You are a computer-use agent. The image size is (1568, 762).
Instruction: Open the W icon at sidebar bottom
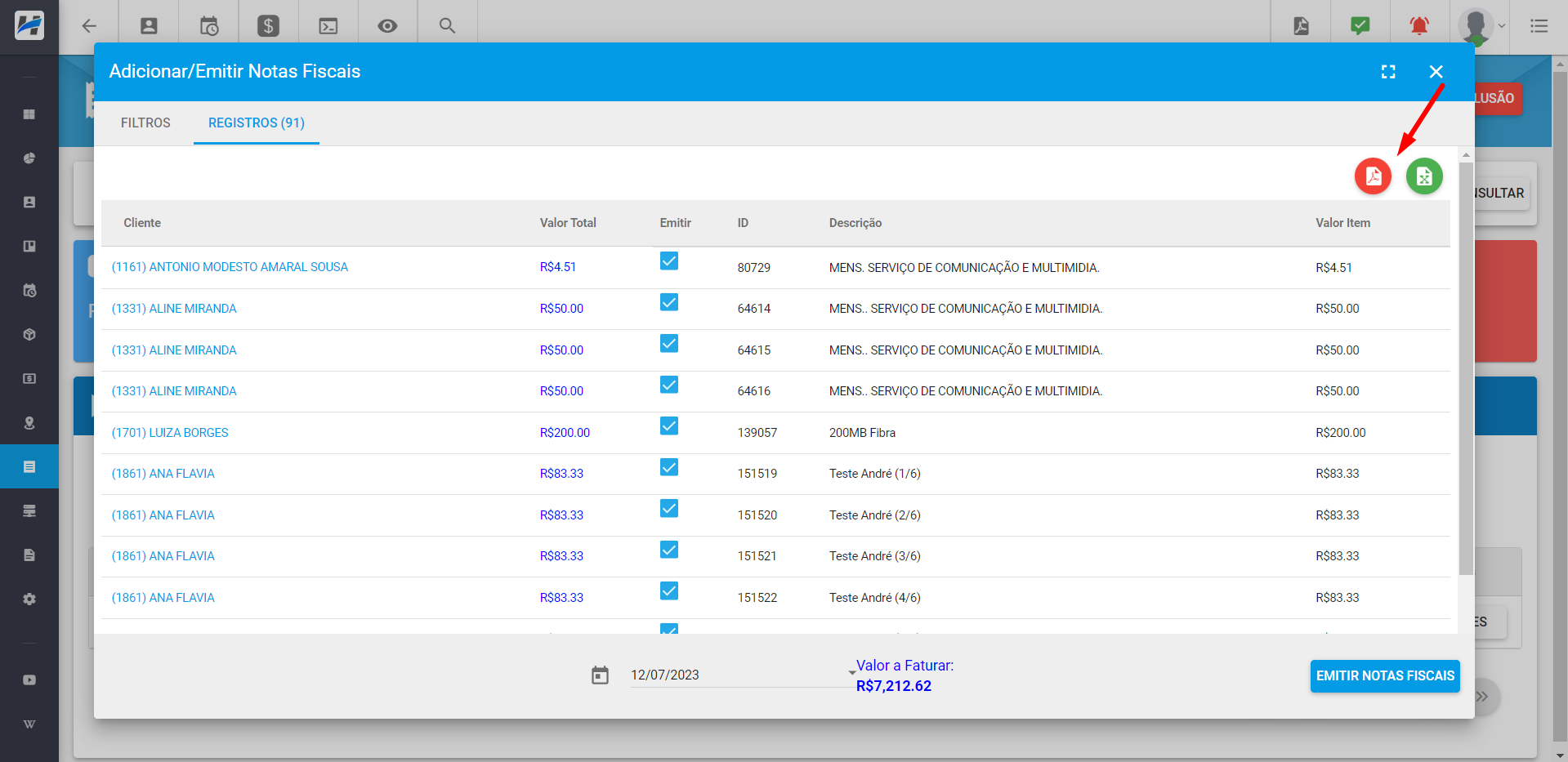coord(29,724)
